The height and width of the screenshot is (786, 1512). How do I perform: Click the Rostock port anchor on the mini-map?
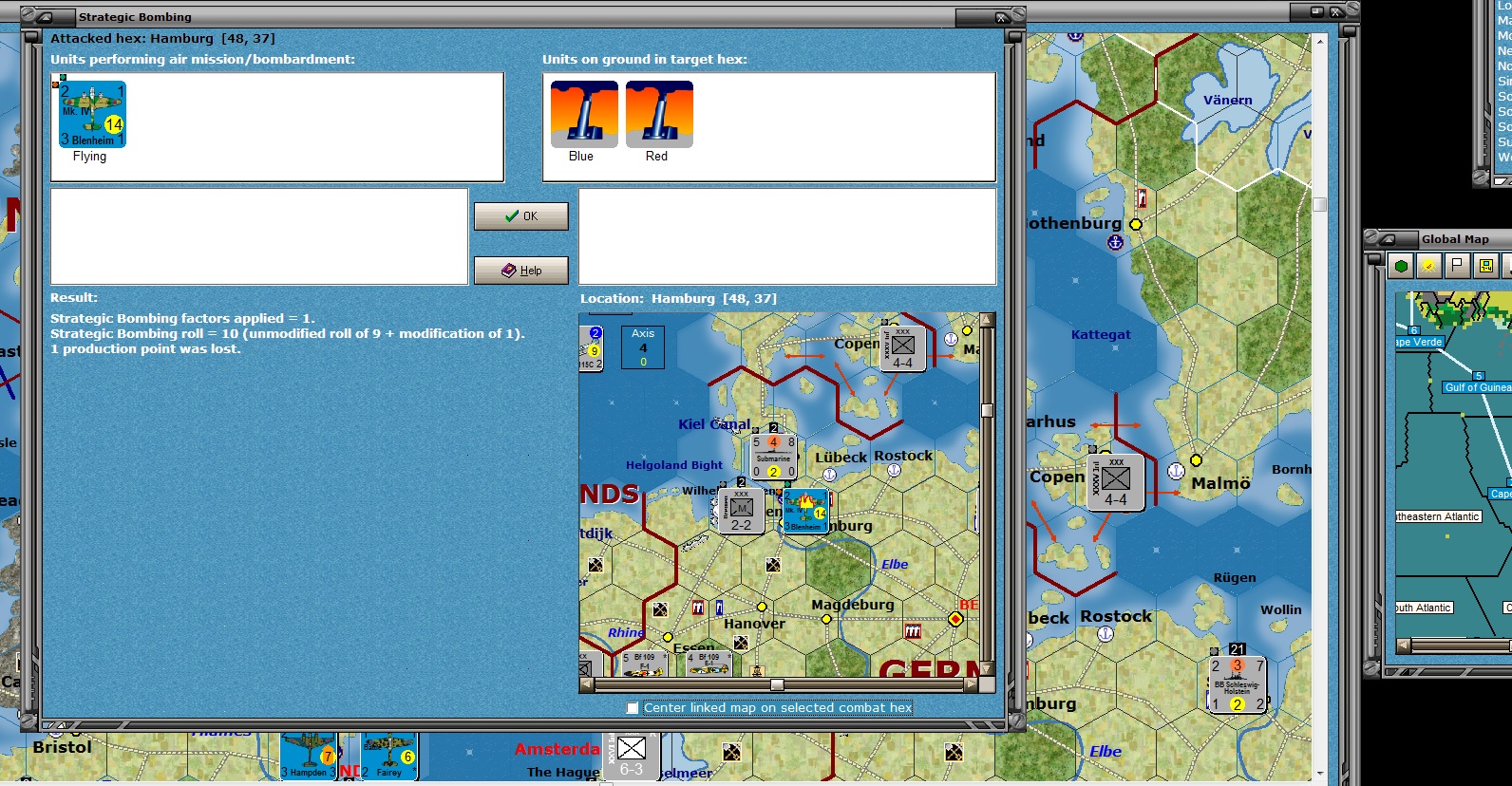(x=894, y=470)
